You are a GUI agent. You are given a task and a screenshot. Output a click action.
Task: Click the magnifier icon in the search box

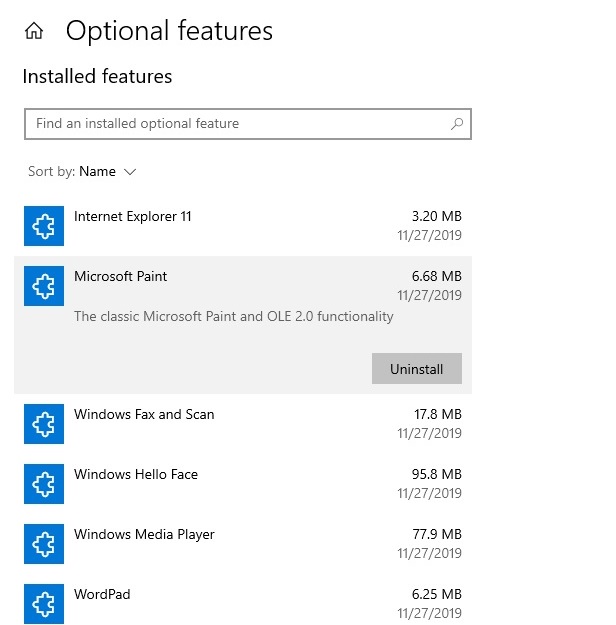pos(457,124)
